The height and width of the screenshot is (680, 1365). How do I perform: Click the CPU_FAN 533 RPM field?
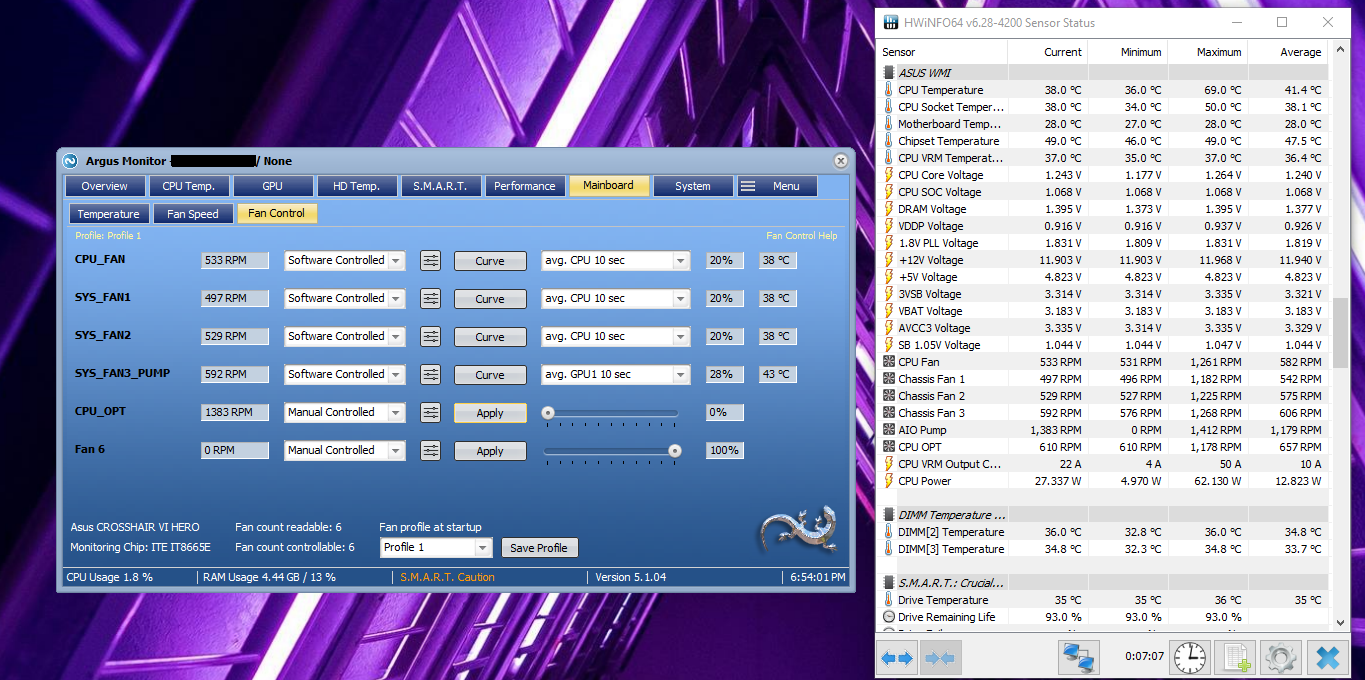[x=235, y=261]
